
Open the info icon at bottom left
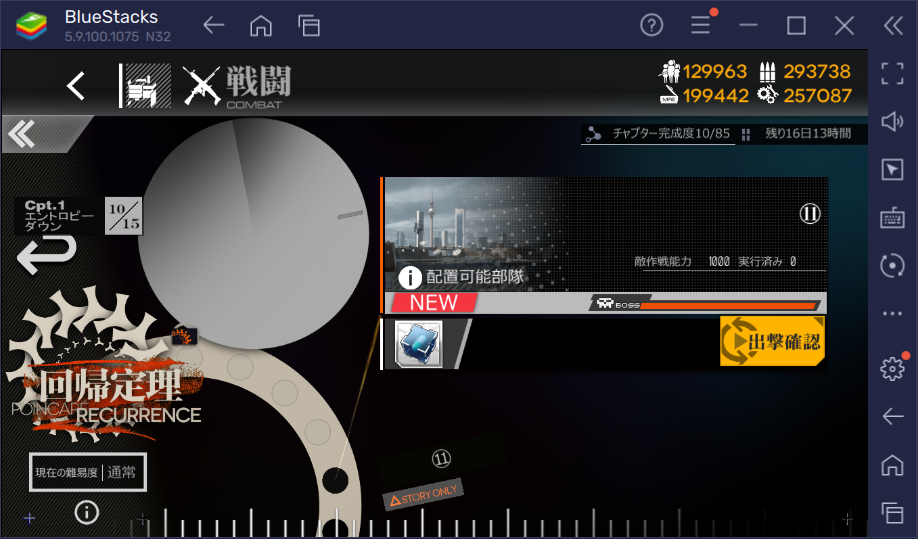click(x=87, y=512)
